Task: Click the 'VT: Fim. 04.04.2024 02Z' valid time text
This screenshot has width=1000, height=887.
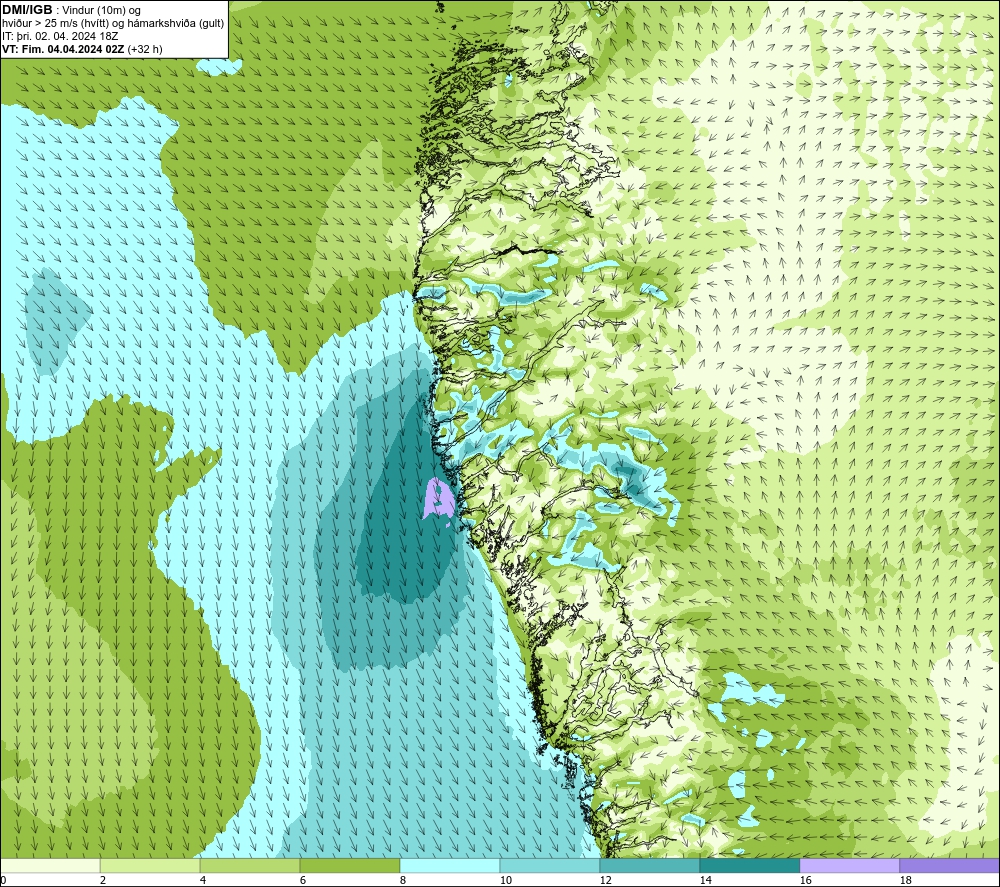Action: tap(64, 49)
